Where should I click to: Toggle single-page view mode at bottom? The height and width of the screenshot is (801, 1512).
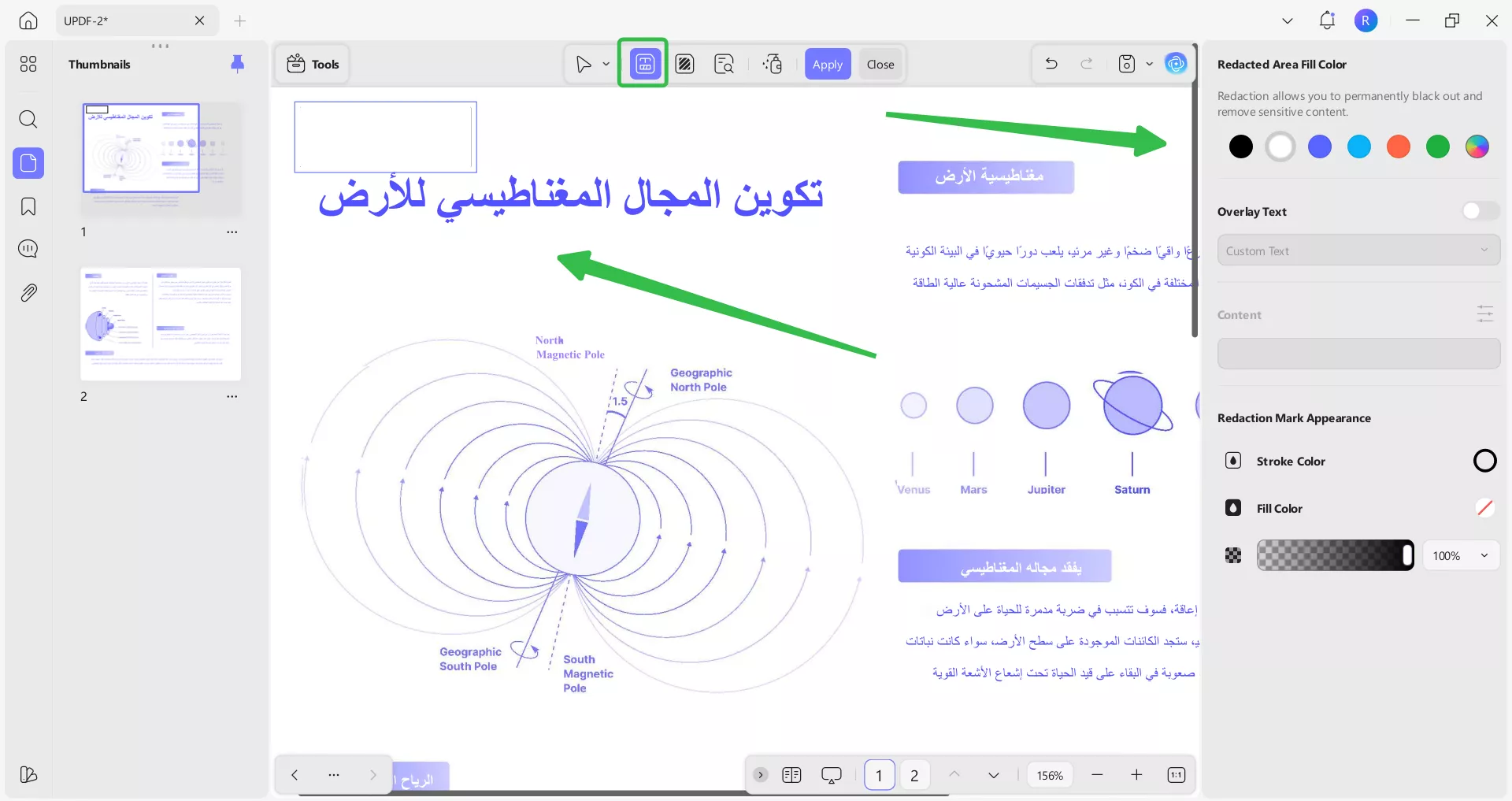(792, 775)
